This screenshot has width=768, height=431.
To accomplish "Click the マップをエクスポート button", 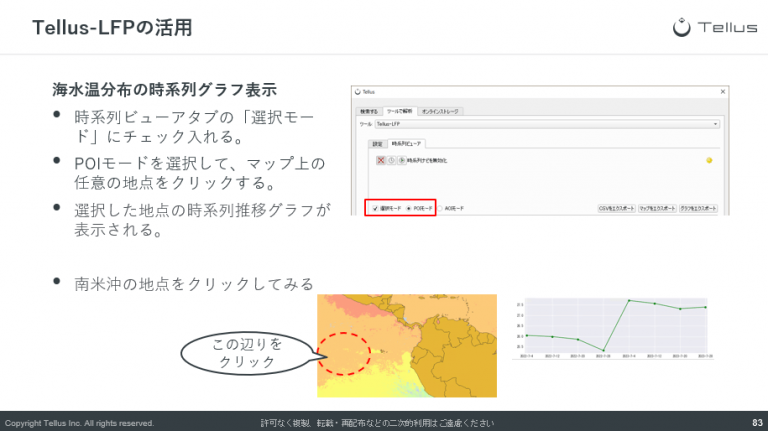I will coord(657,208).
